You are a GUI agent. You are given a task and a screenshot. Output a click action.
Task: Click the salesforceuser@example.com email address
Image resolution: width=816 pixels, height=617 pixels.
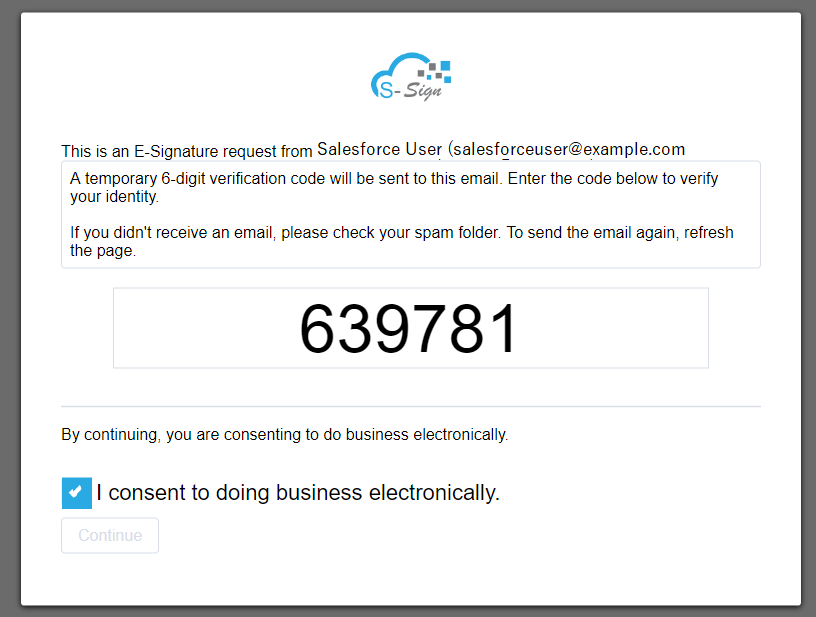(x=569, y=150)
